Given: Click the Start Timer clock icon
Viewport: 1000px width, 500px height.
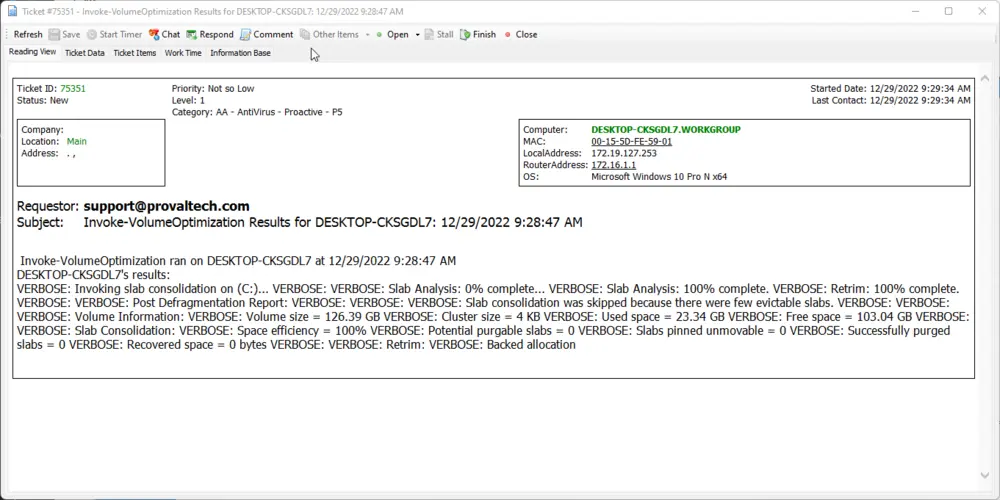Looking at the screenshot, I should point(92,34).
